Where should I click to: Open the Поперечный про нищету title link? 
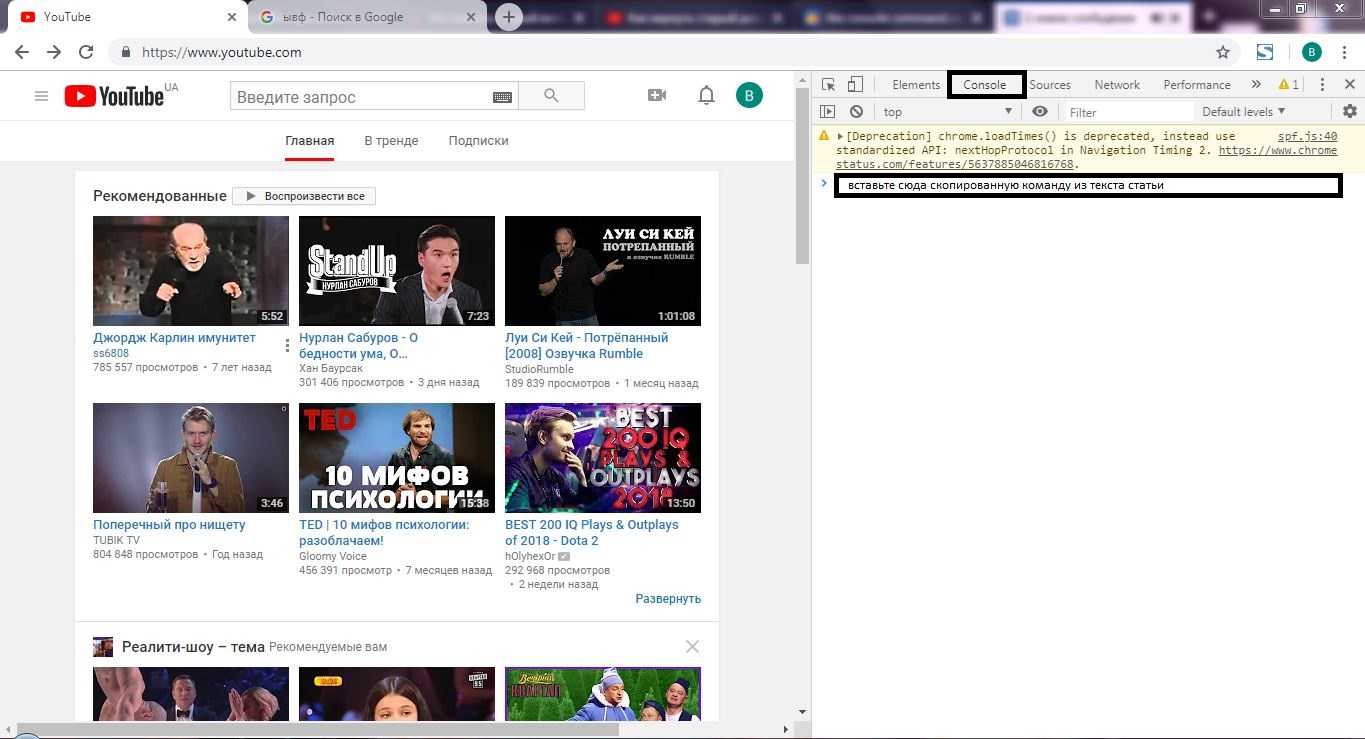169,525
